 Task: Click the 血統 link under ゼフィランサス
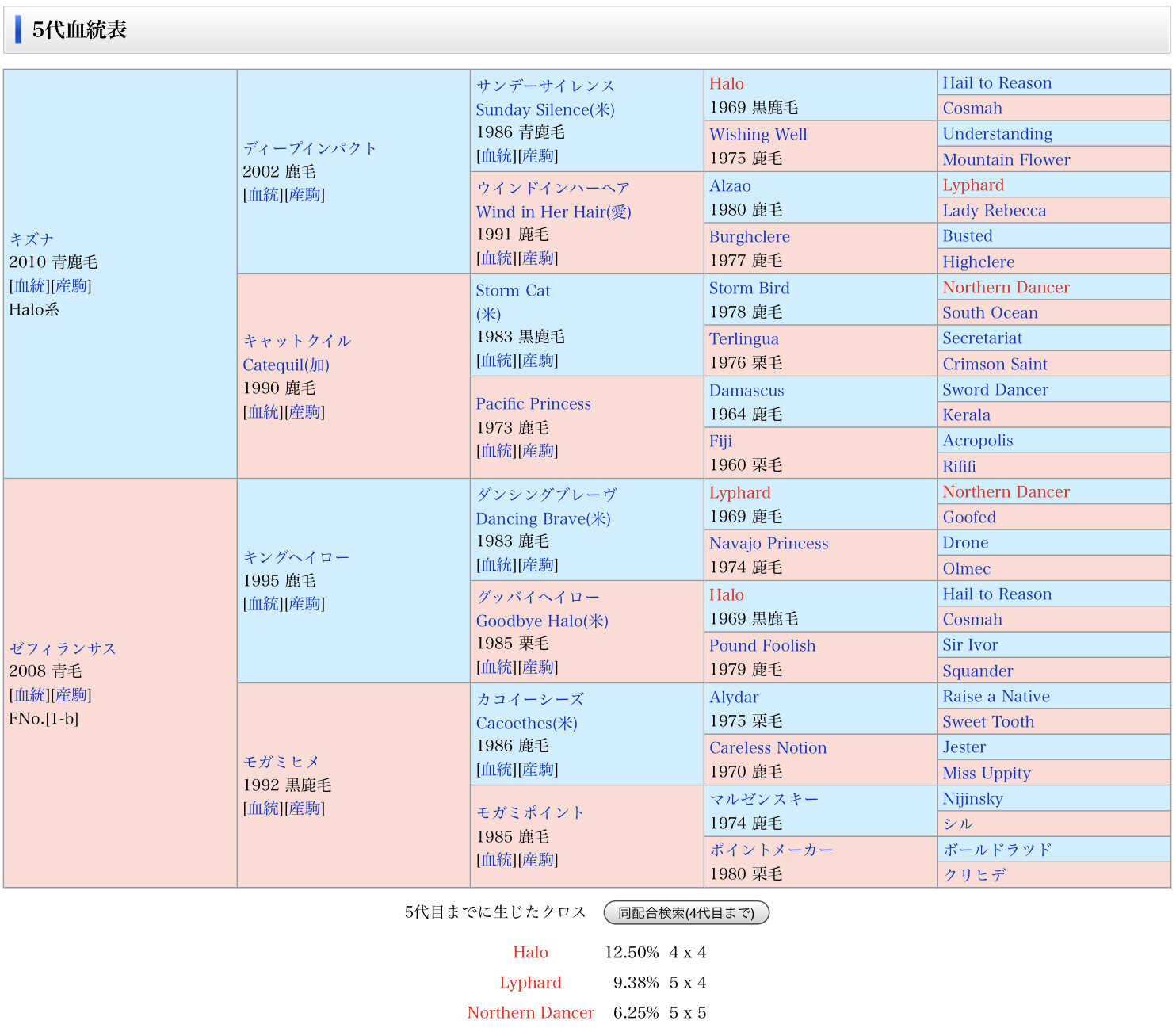pos(30,695)
